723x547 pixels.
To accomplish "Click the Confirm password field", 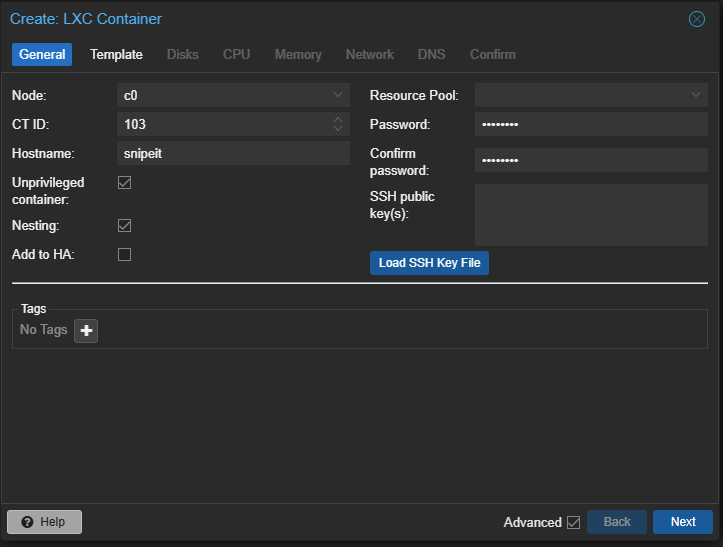I will tap(591, 160).
